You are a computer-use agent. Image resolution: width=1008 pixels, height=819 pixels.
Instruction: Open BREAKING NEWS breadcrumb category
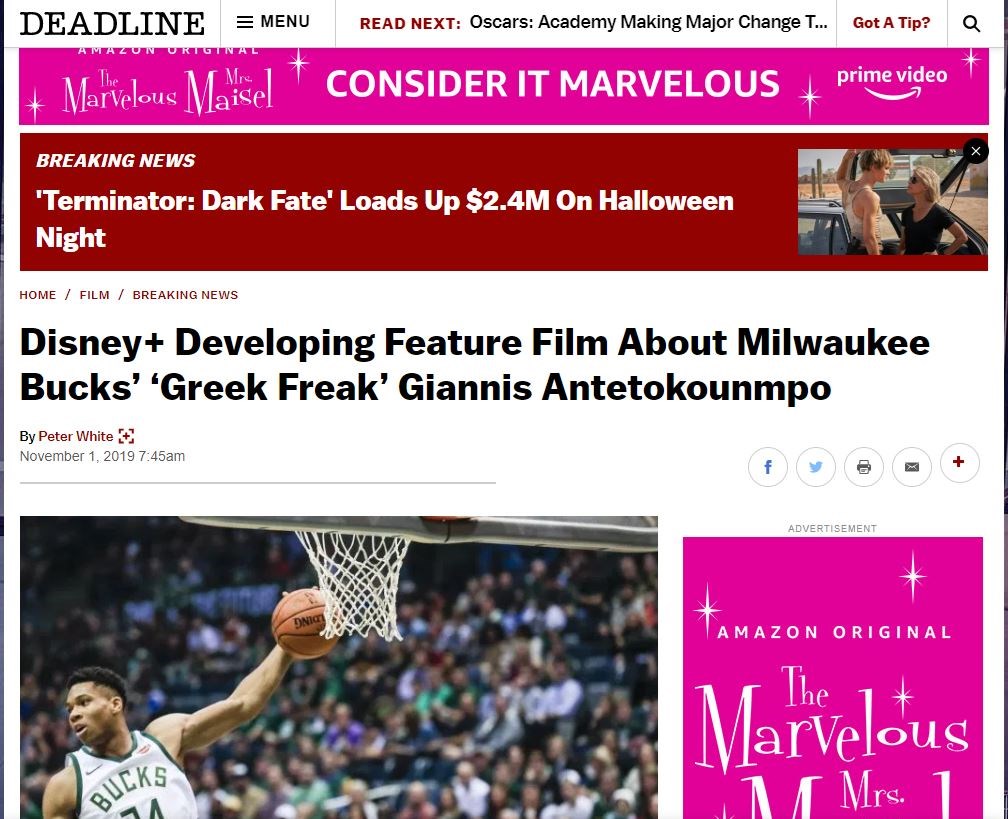[185, 295]
